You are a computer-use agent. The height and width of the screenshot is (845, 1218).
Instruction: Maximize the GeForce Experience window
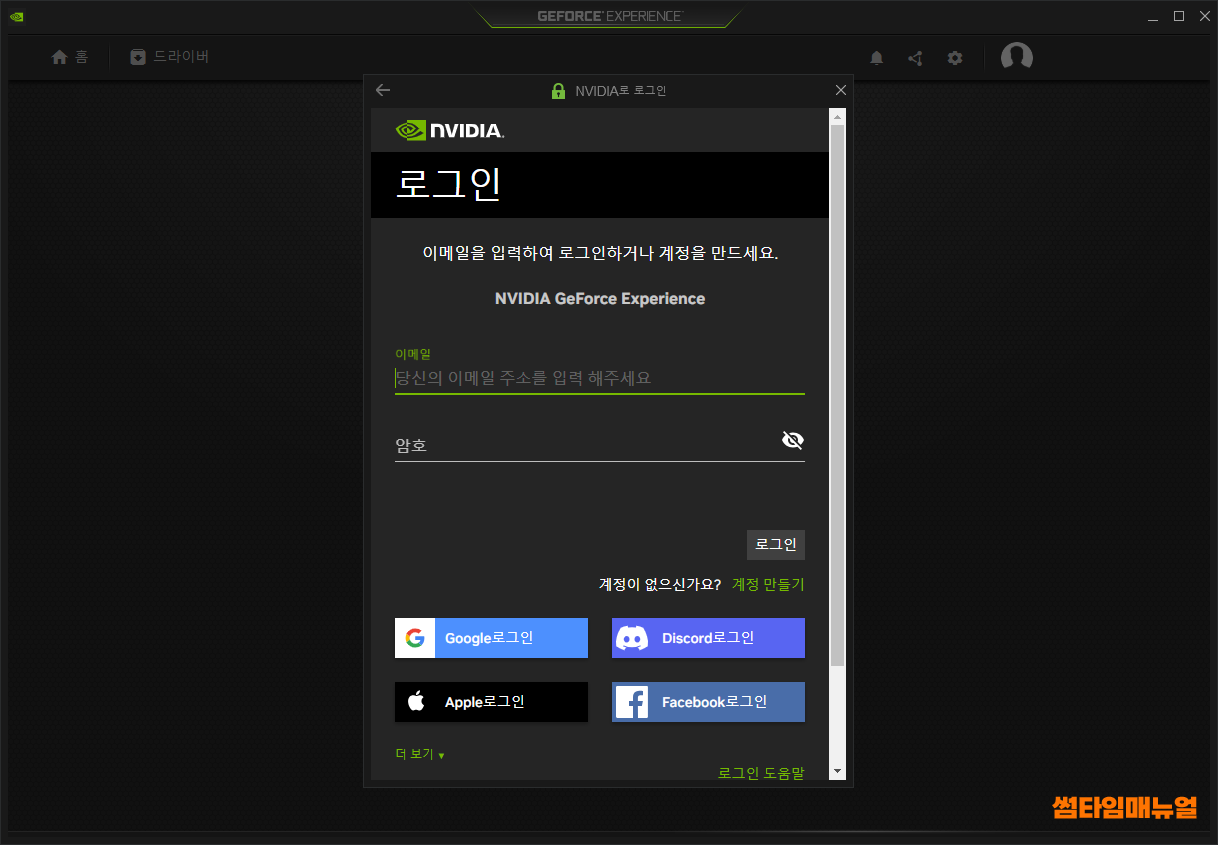[x=1179, y=16]
